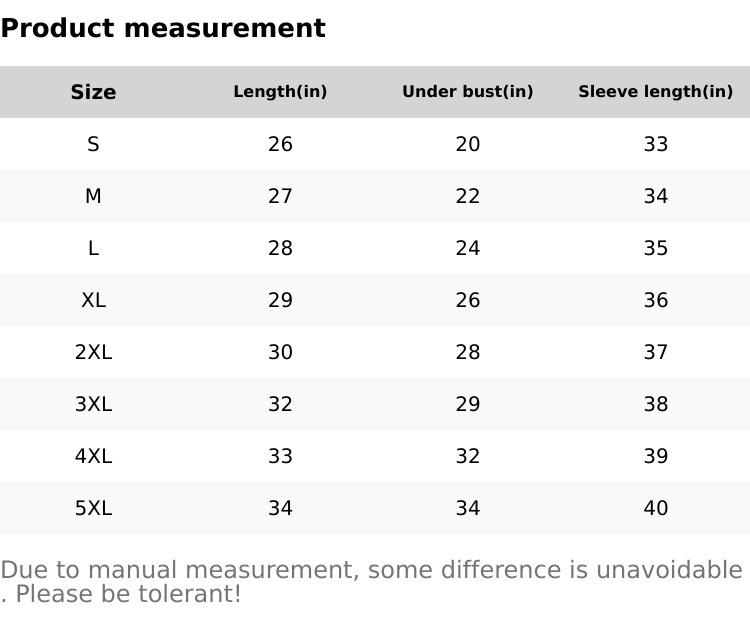Select the 3XL size row label
750x630 pixels.
(x=93, y=404)
